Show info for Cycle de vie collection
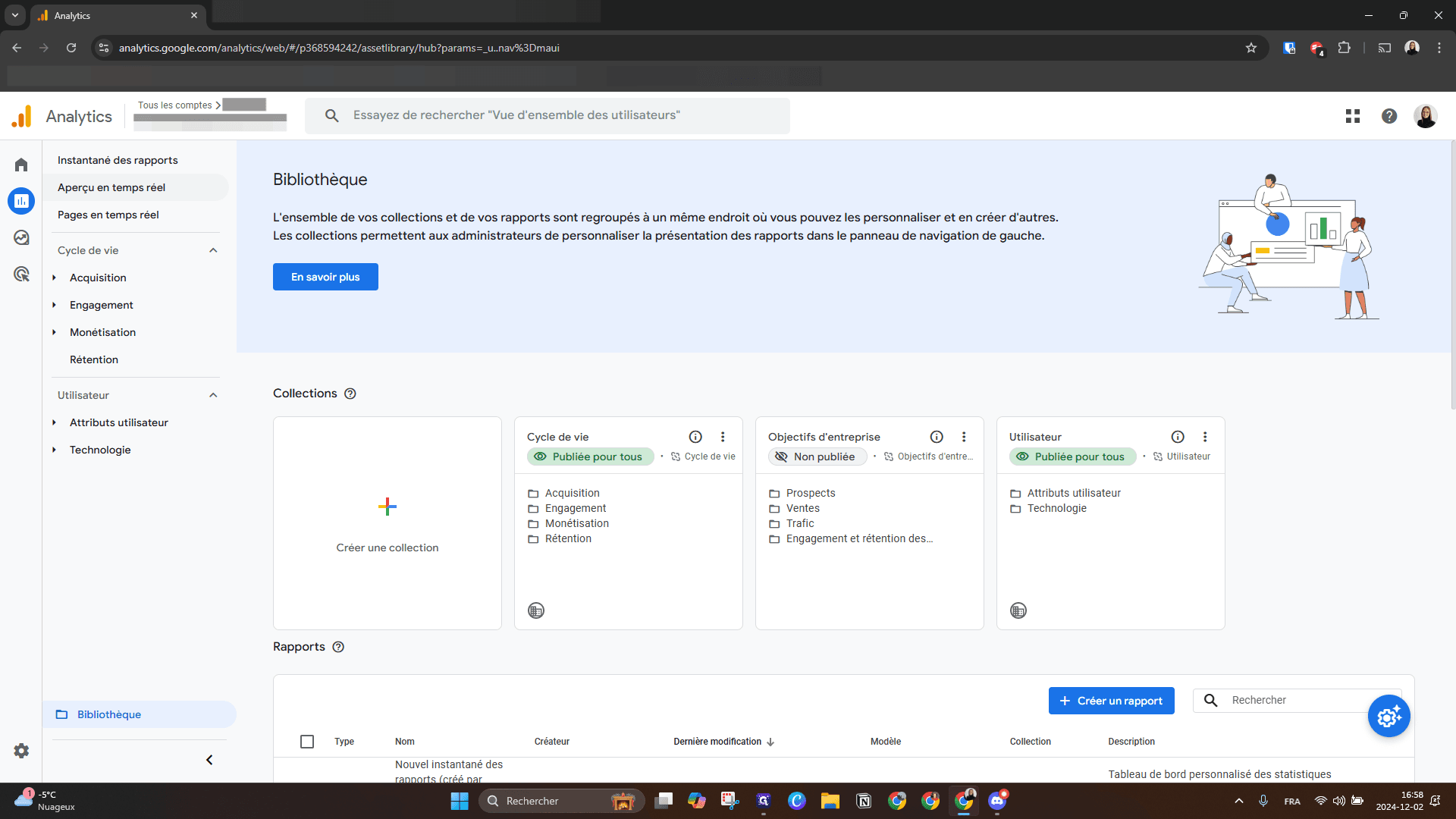Screen dimensions: 1456x819 (x=695, y=437)
